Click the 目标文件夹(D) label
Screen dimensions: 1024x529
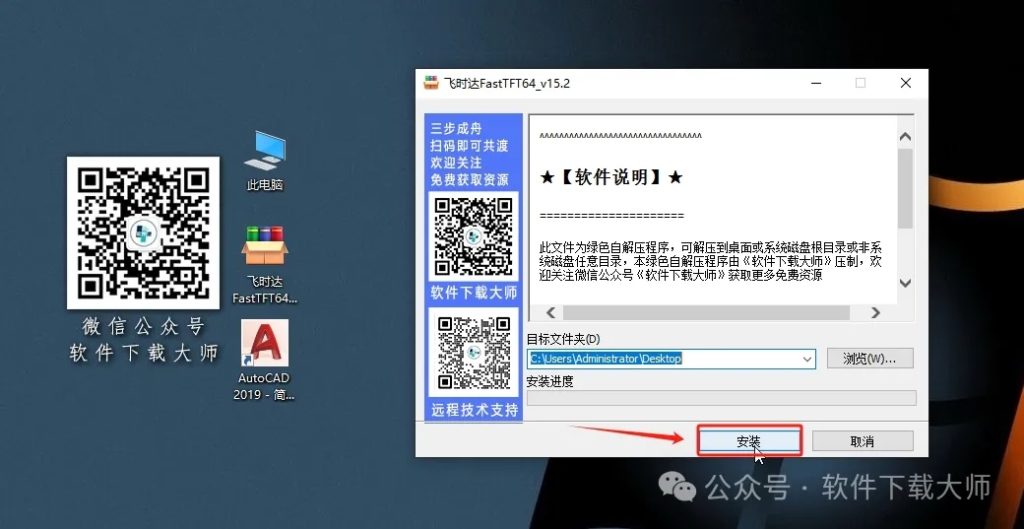tap(563, 339)
